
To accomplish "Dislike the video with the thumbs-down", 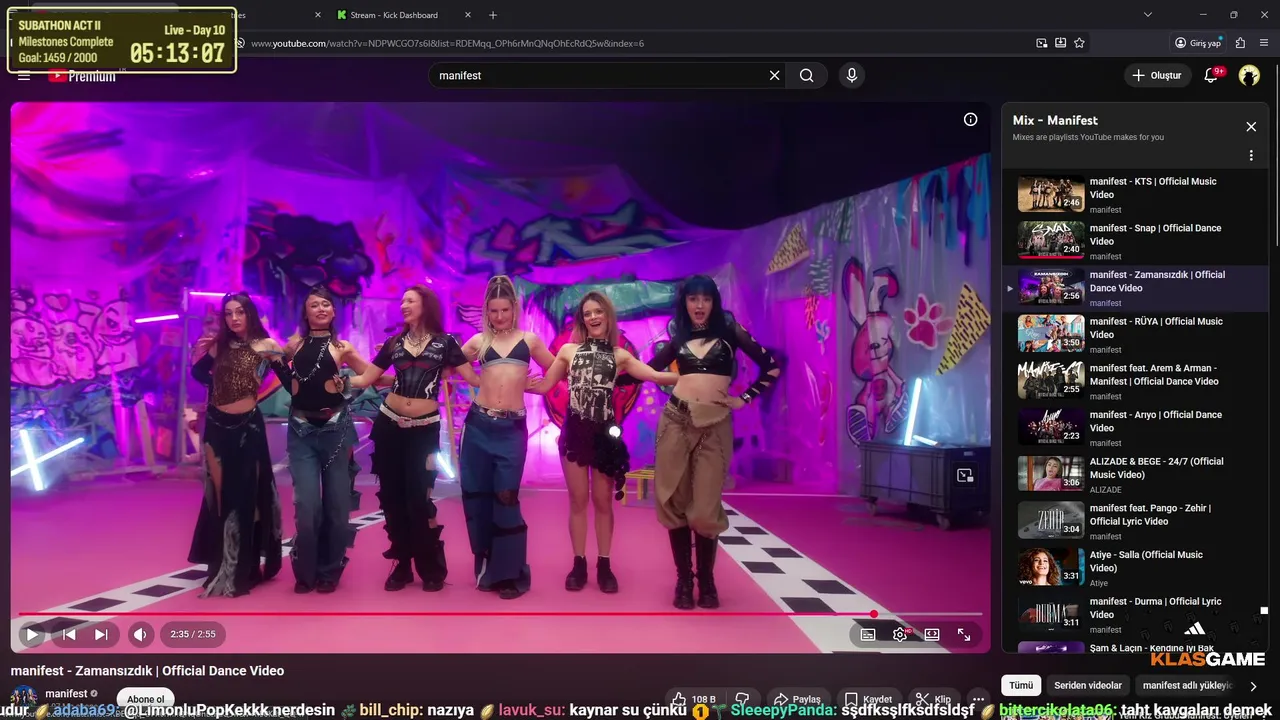I will (742, 699).
